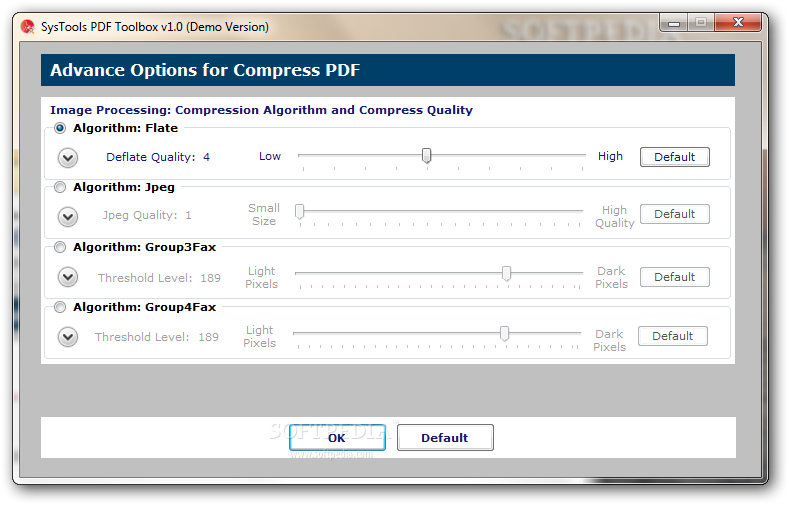The height and width of the screenshot is (505, 789).
Task: Reset Deflate Quality with its Default button
Action: 675,157
